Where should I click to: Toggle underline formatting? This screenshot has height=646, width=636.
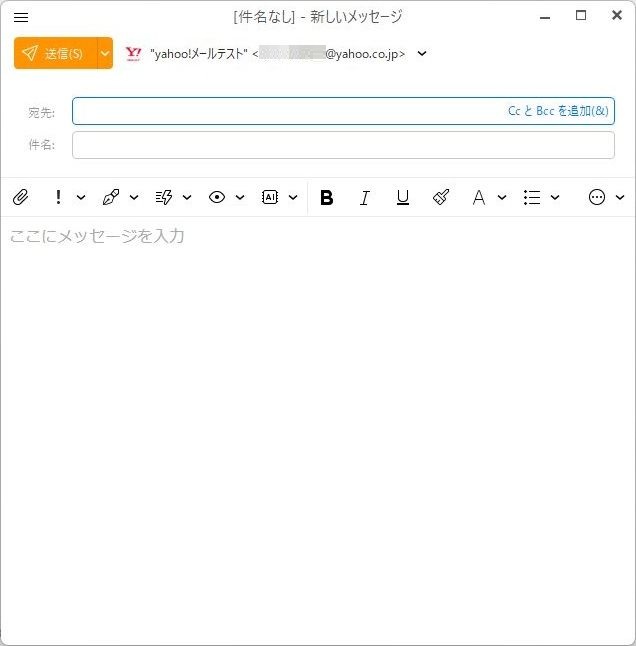click(x=402, y=198)
